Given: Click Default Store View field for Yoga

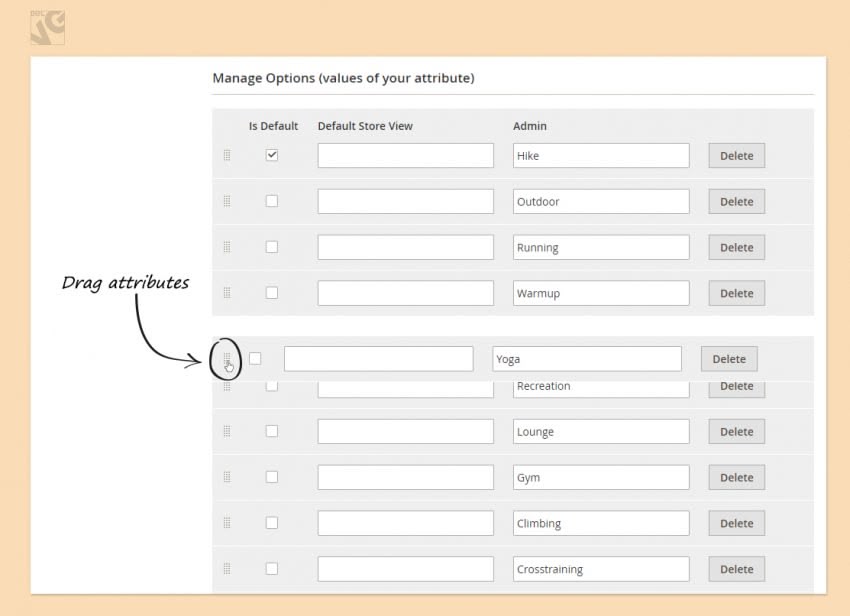Looking at the screenshot, I should click(x=378, y=359).
